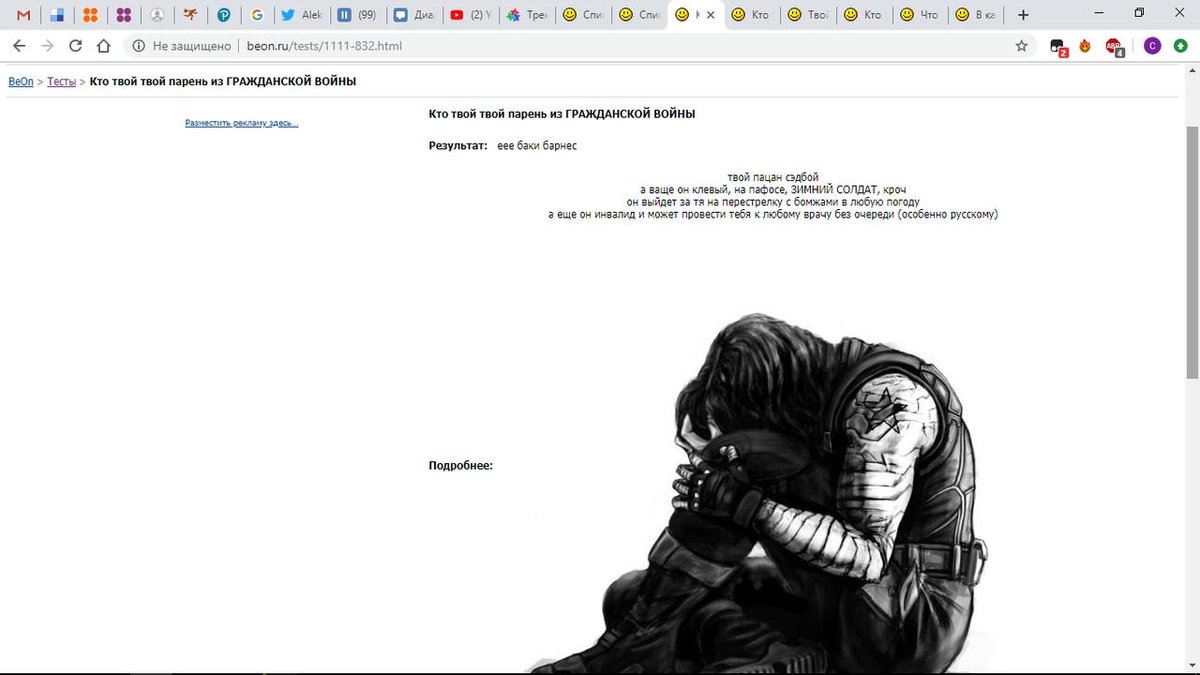Click the 'Результат:' label
1200x675 pixels.
click(x=458, y=146)
